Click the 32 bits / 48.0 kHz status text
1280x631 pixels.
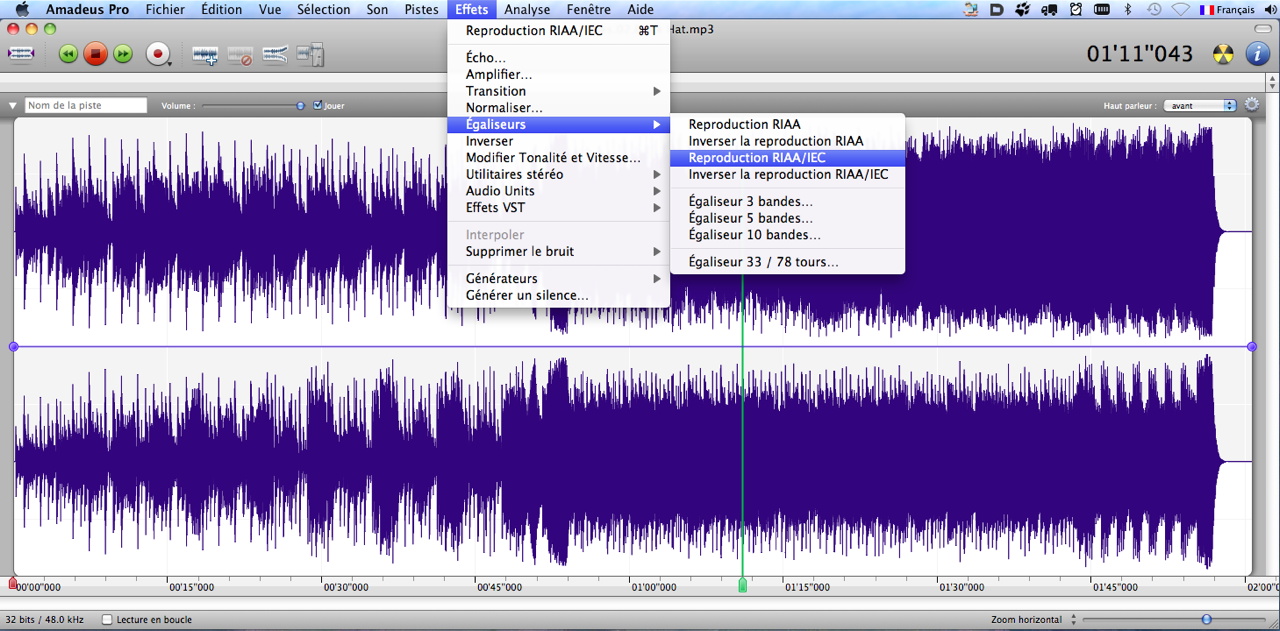(x=45, y=620)
